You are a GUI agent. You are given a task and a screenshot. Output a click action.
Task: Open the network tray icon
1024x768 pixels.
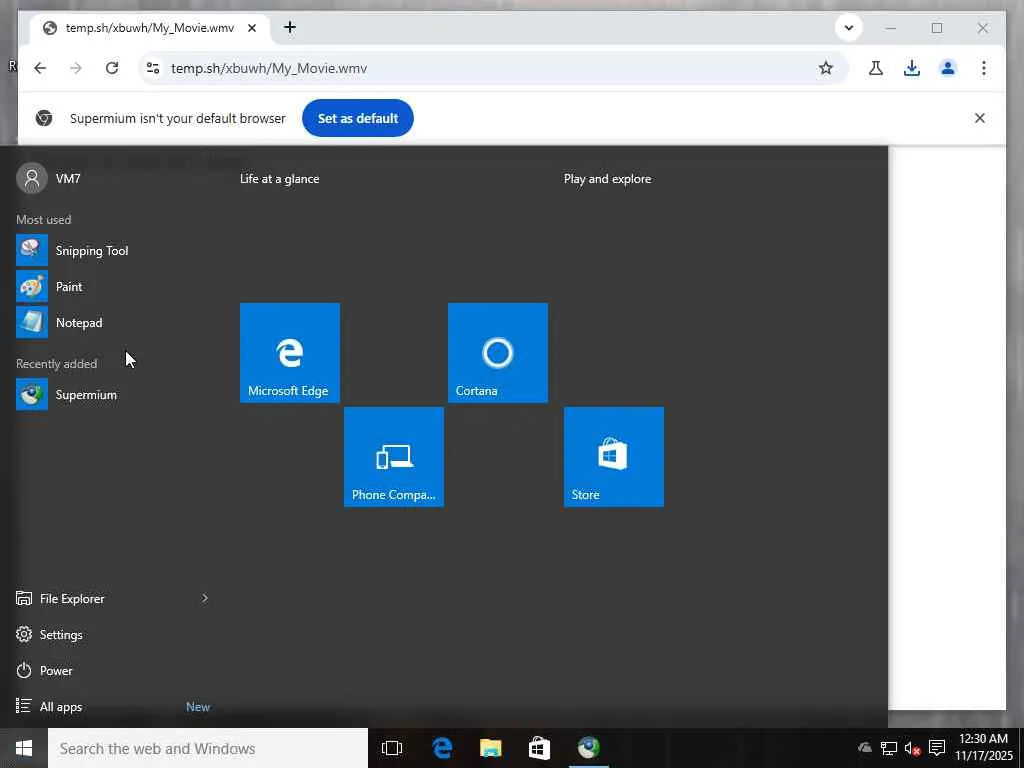tap(888, 748)
